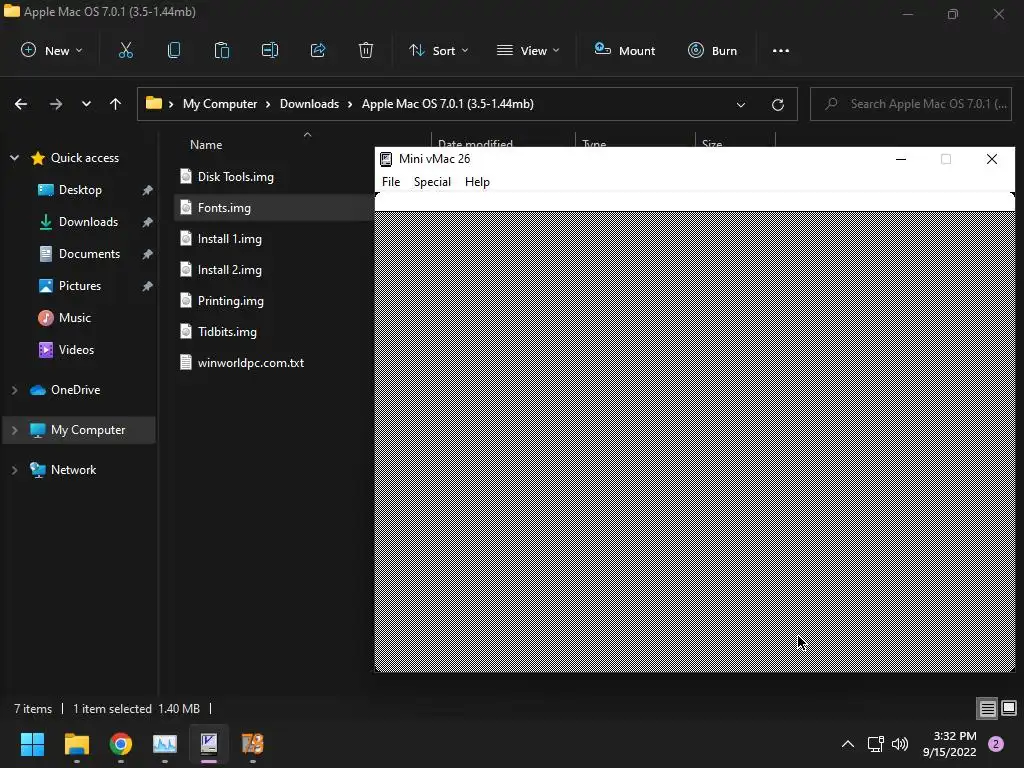Screen dimensions: 1024x768
Task: Unpin Documents using its pin icon
Action: [x=148, y=254]
